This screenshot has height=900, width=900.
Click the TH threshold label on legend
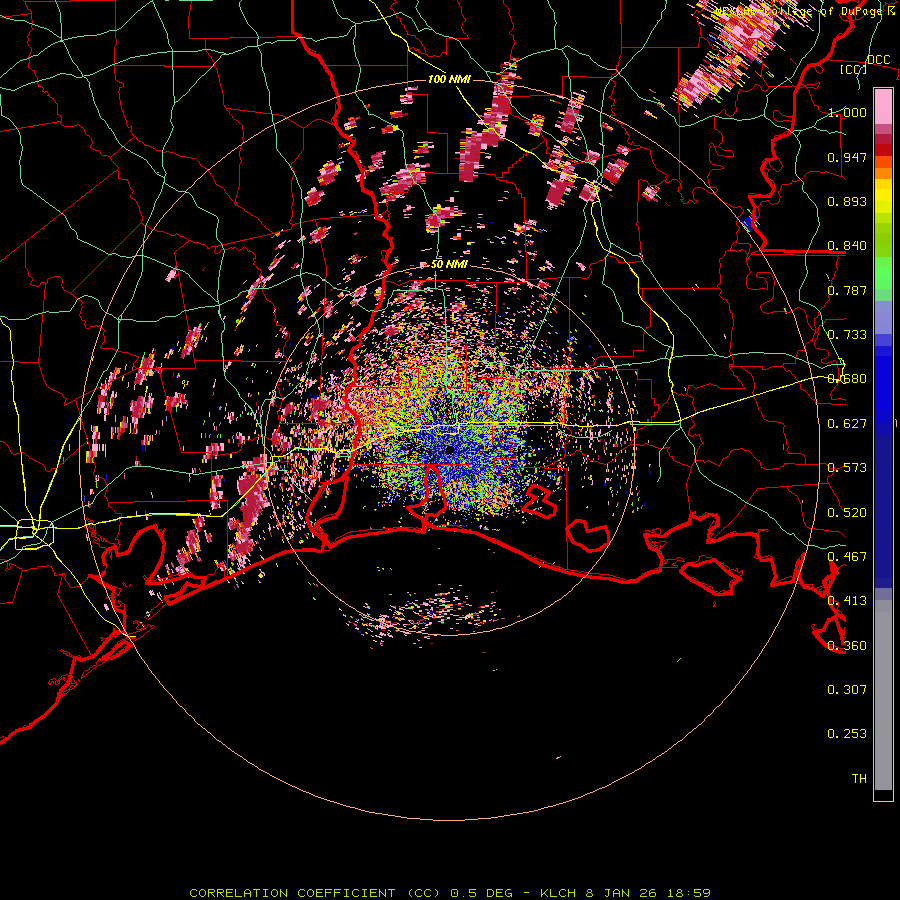coord(859,779)
